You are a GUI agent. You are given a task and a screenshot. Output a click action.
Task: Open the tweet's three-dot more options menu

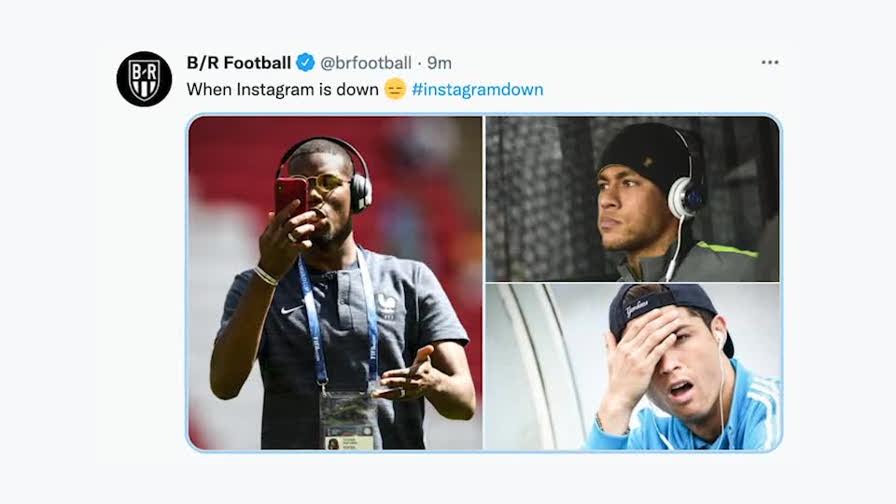pos(769,62)
